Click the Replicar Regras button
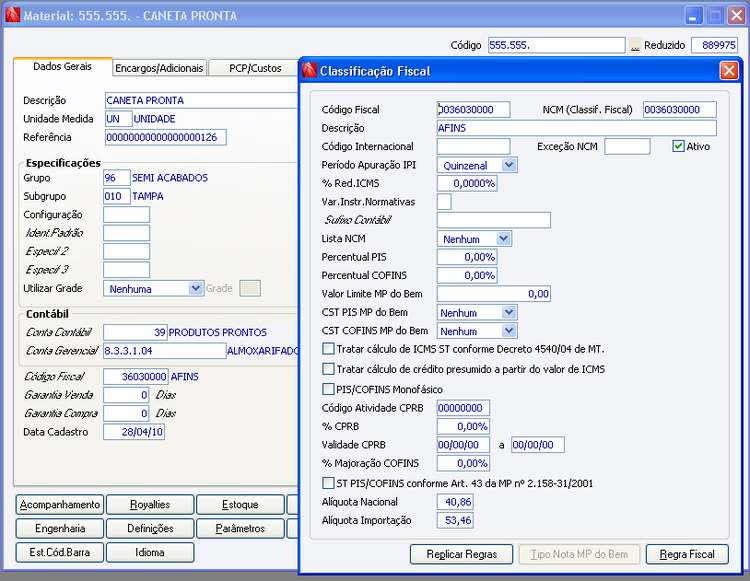This screenshot has width=750, height=581. coord(462,554)
